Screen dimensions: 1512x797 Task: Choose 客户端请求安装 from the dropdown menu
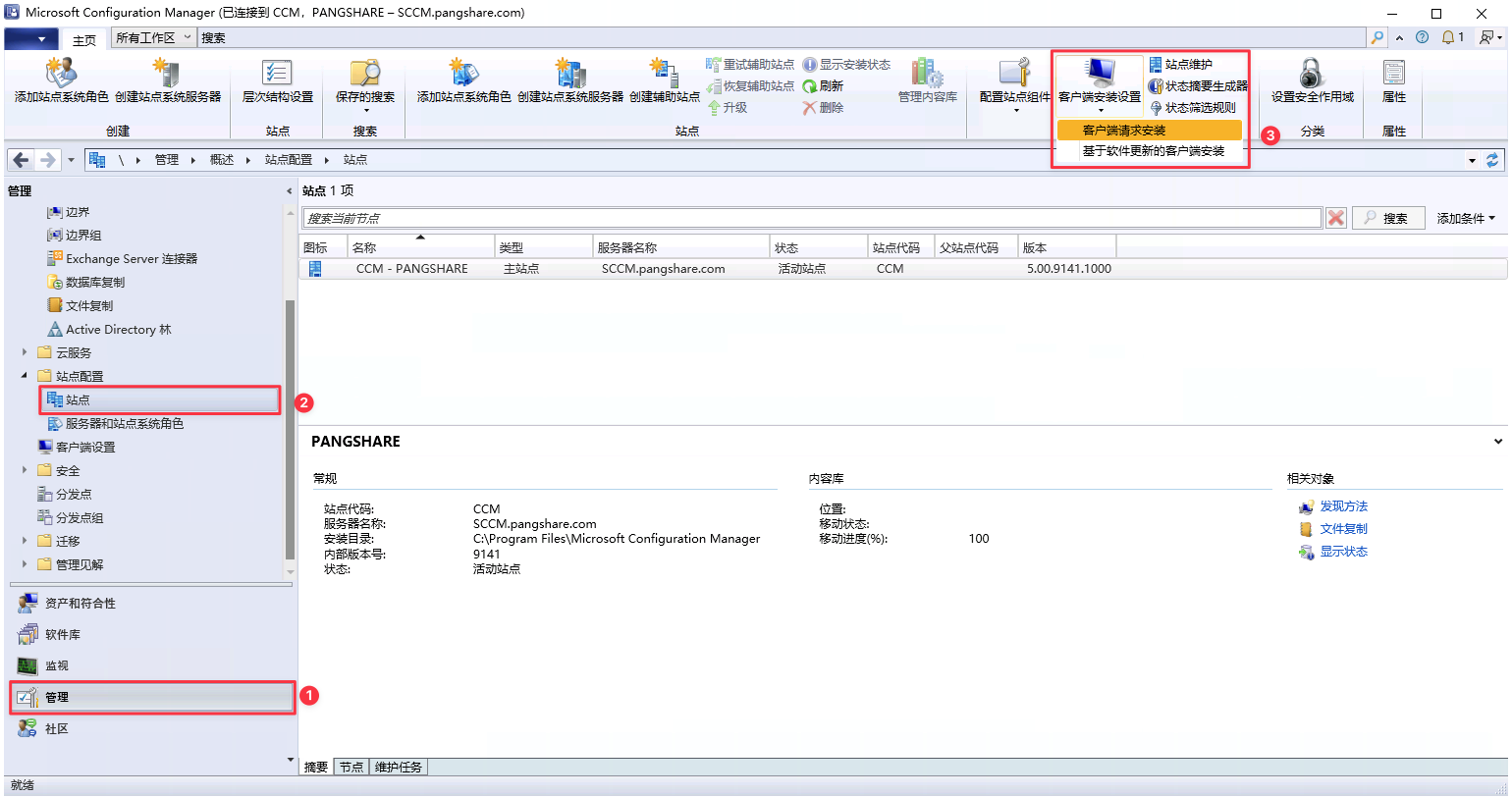(1149, 130)
